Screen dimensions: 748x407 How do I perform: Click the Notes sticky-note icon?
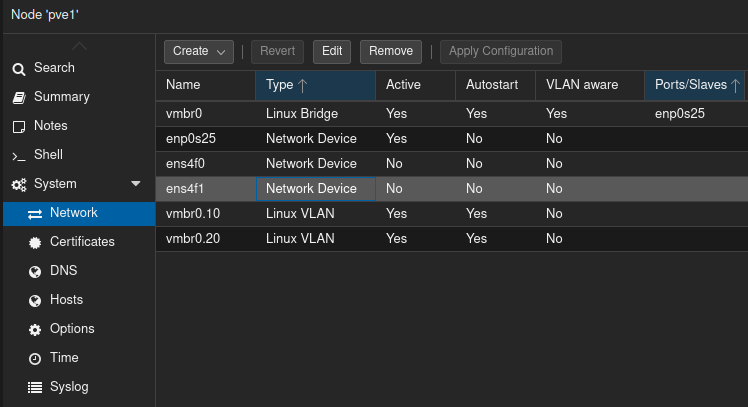click(x=19, y=127)
